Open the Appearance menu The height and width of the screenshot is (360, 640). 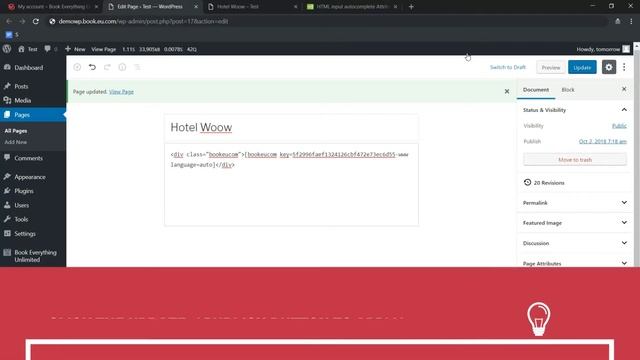point(30,177)
